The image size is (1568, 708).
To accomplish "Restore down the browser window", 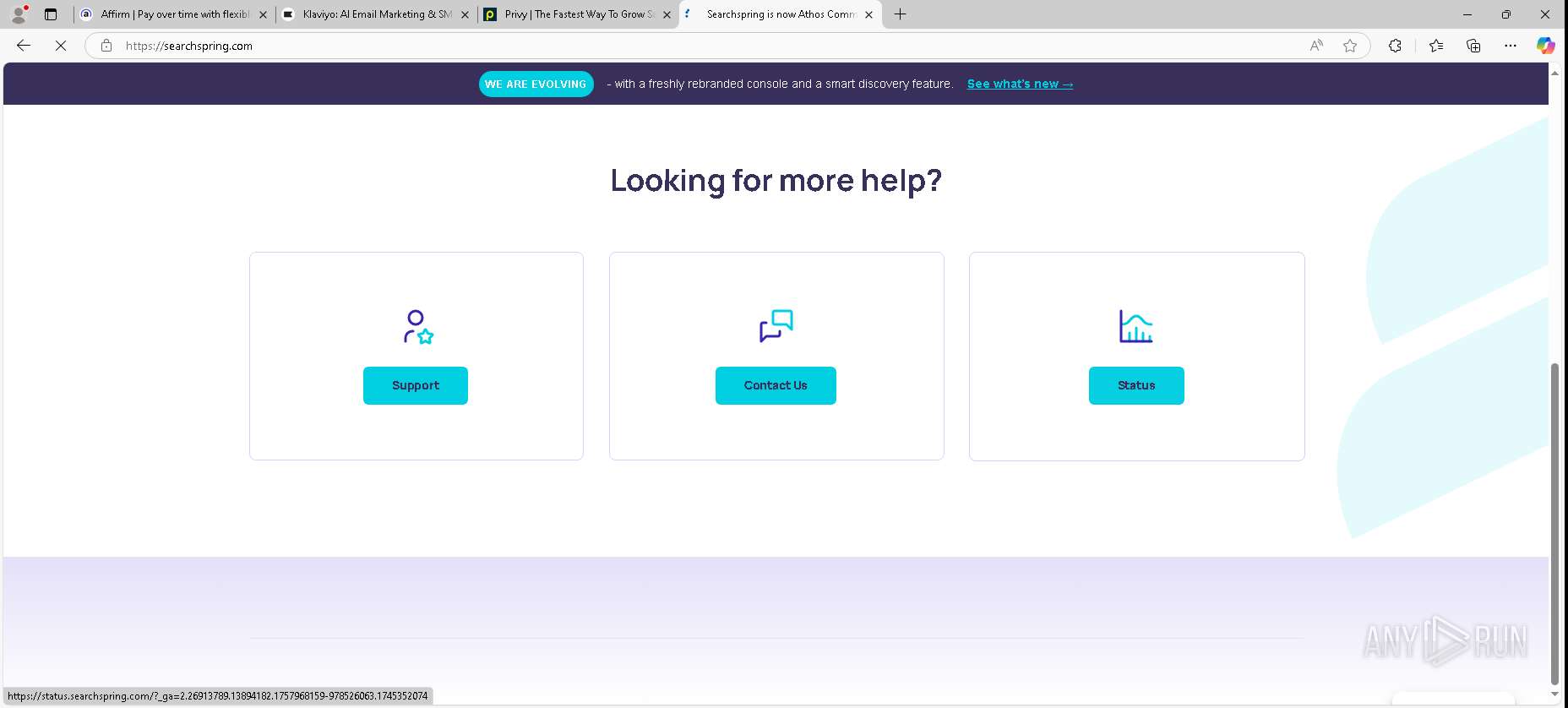I will 1506,14.
